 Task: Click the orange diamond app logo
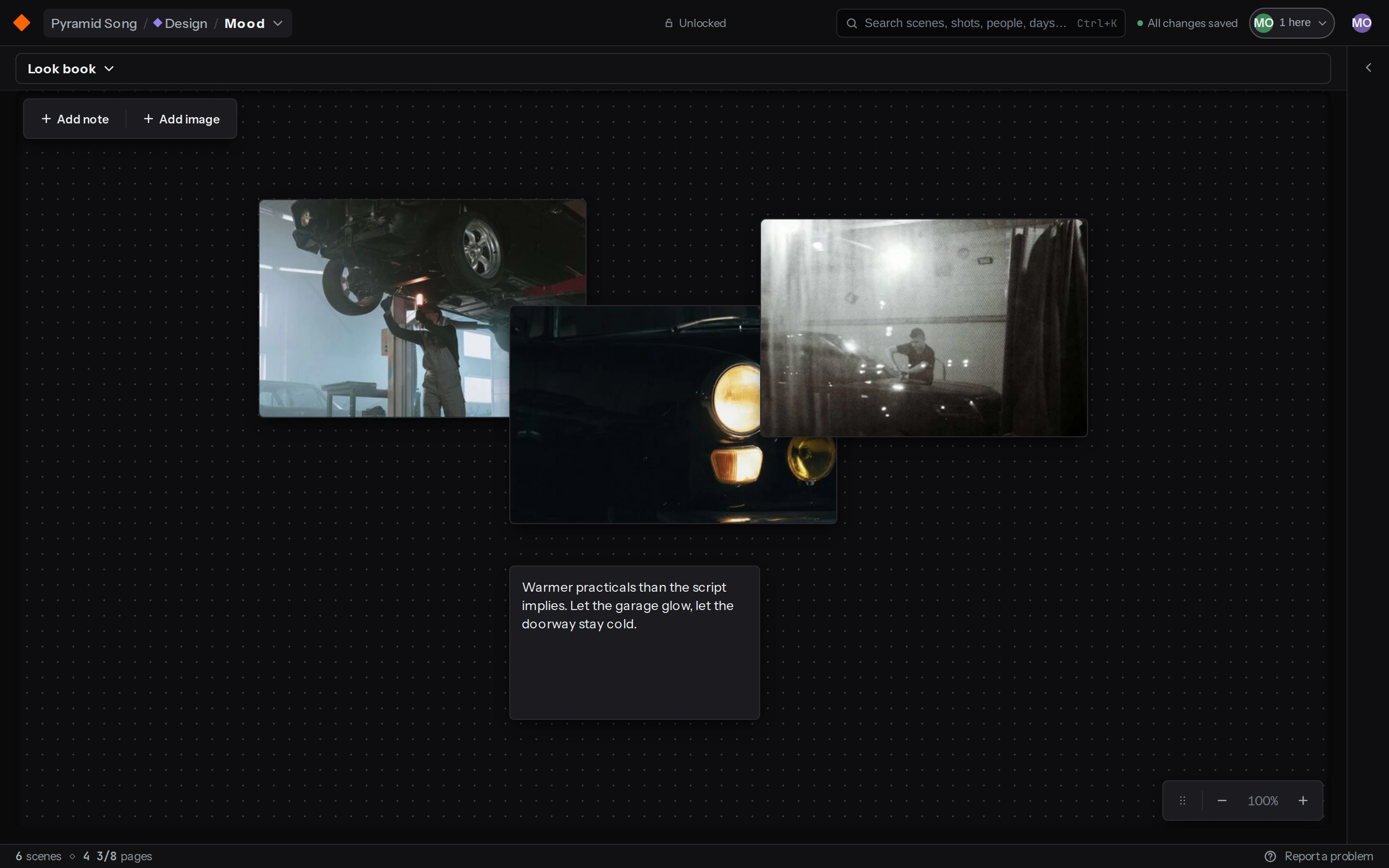pyautogui.click(x=22, y=23)
